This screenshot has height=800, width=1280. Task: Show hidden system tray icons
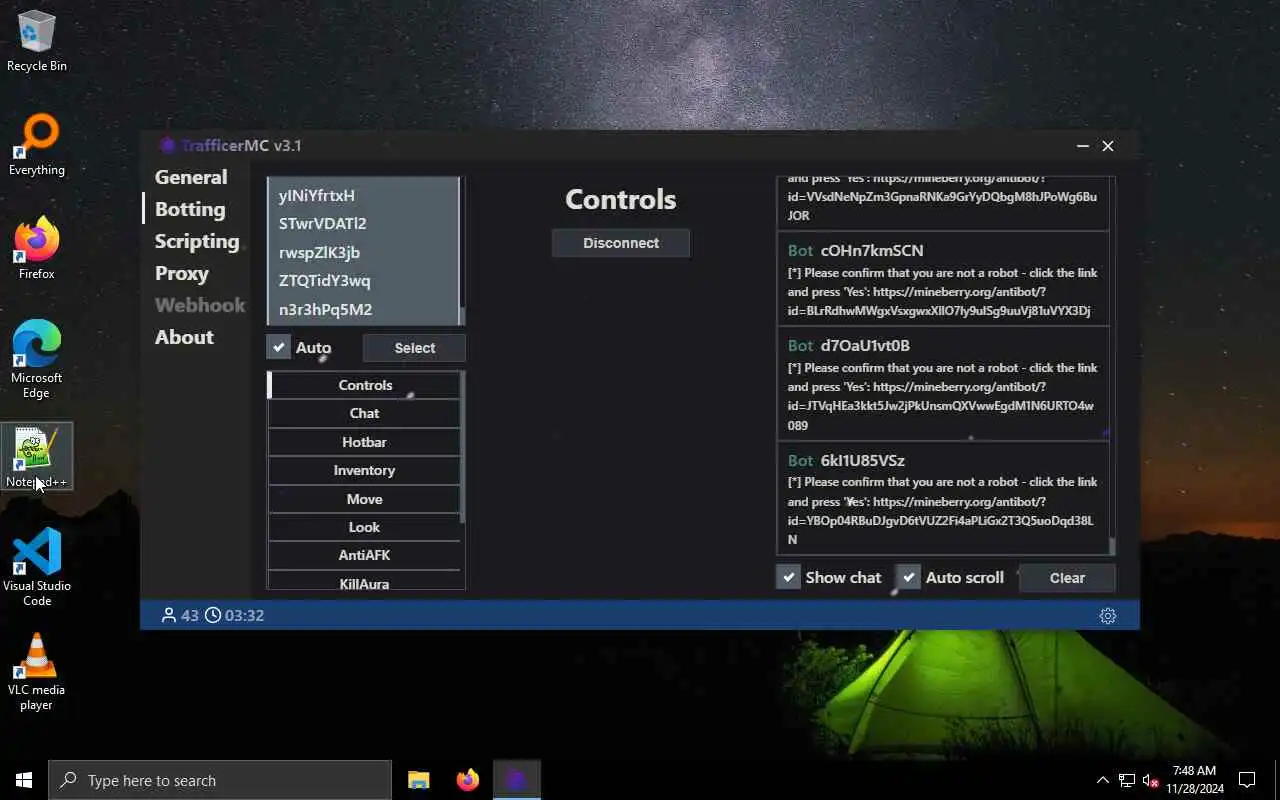pyautogui.click(x=1103, y=780)
